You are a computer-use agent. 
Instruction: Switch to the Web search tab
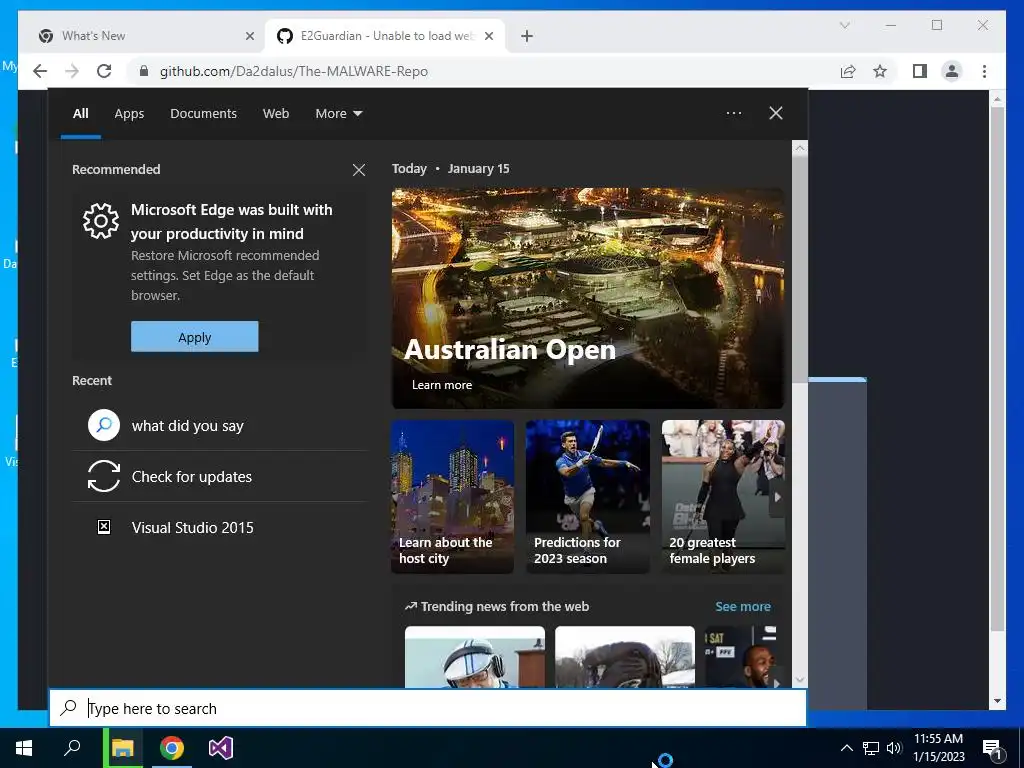click(x=276, y=114)
